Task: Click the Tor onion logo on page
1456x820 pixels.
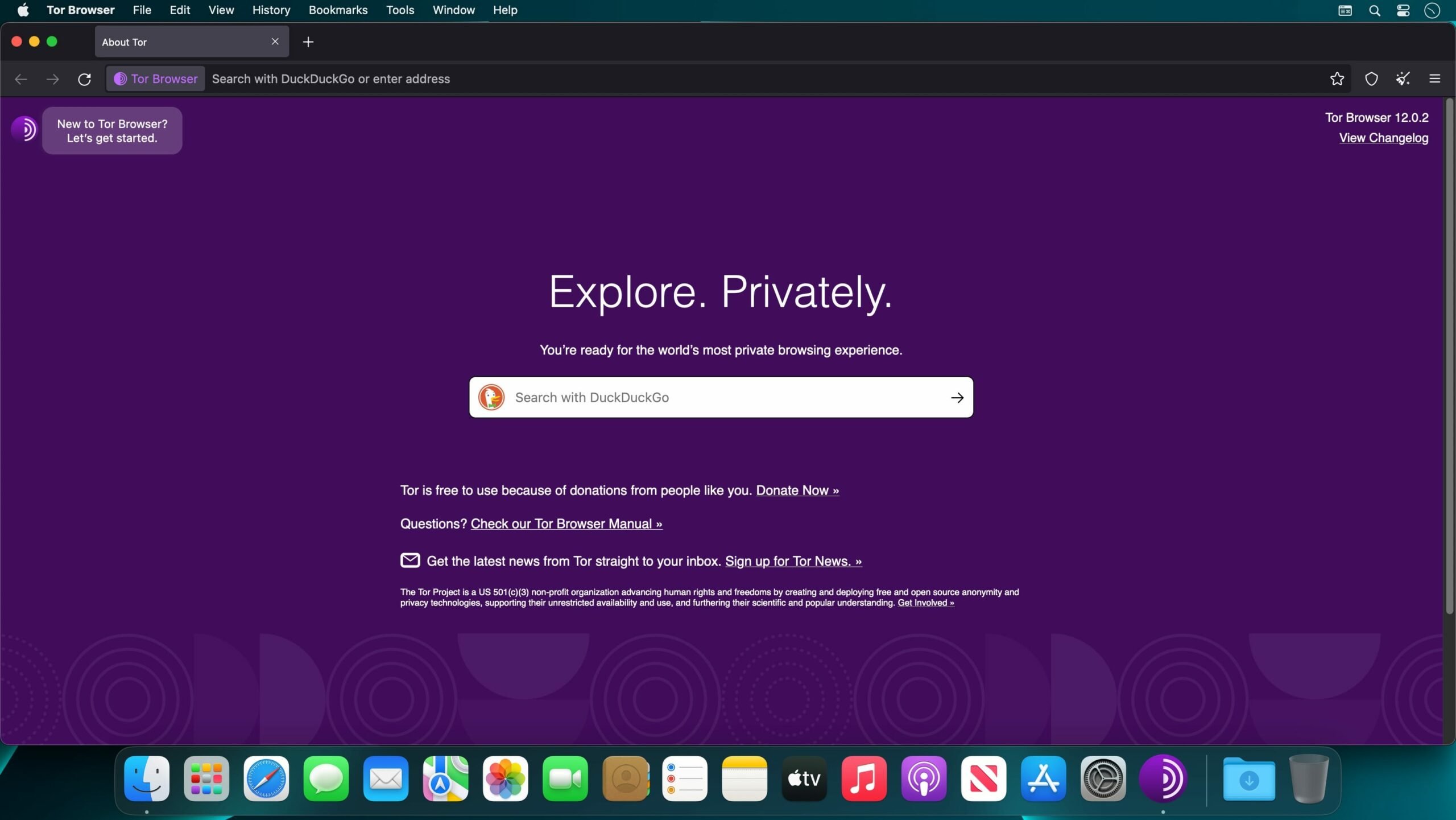Action: [24, 129]
